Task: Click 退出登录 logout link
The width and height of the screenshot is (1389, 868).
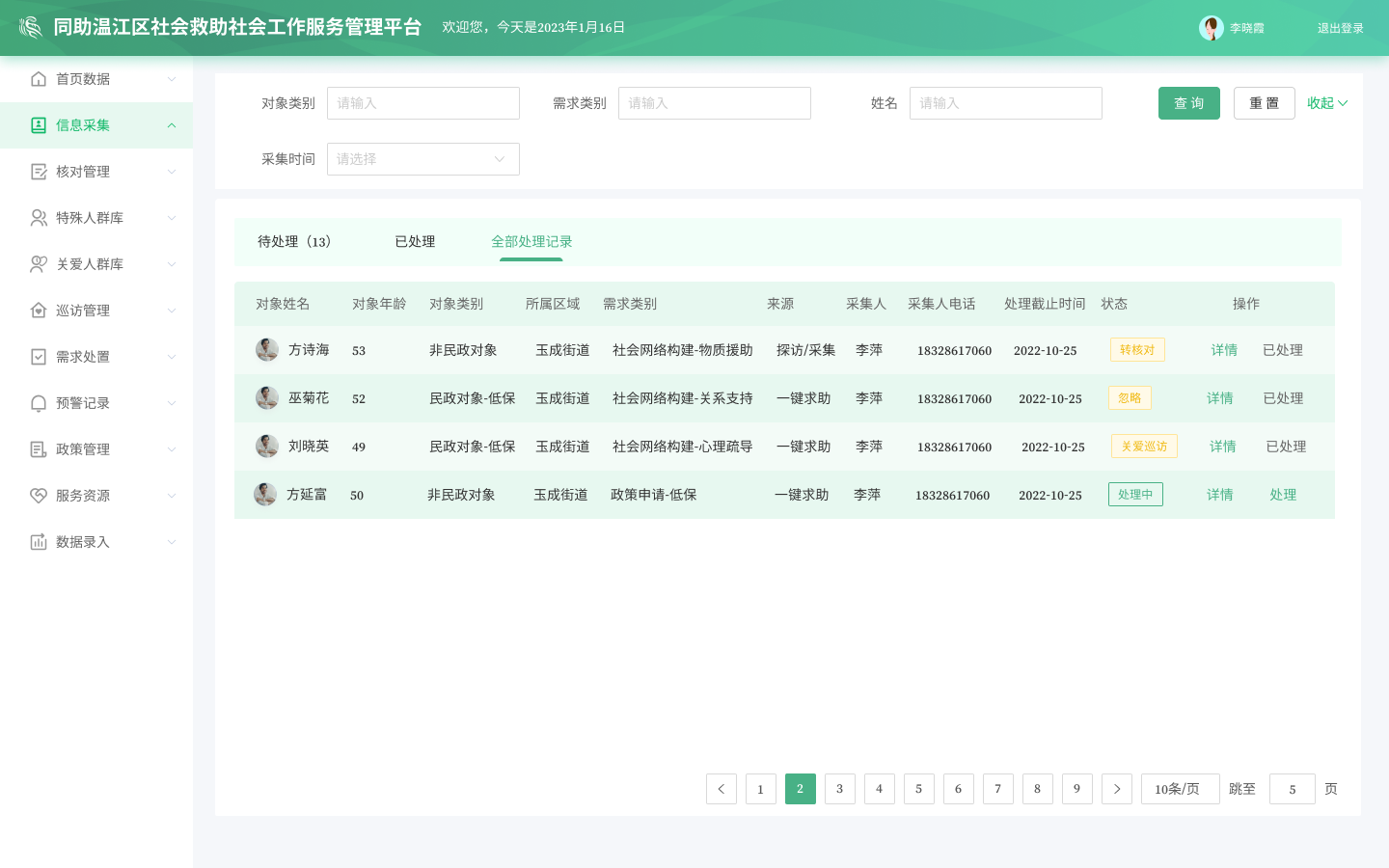Action: (1341, 28)
